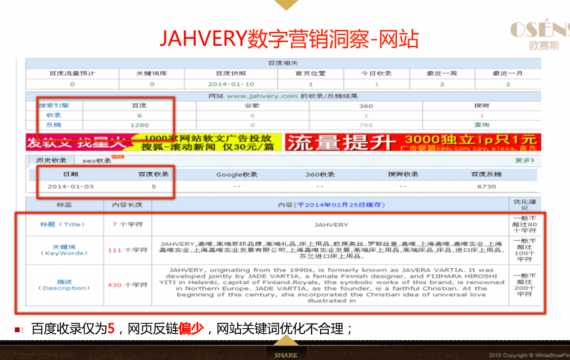Open the 更多 link
This screenshot has height=360, width=570.
[x=525, y=160]
